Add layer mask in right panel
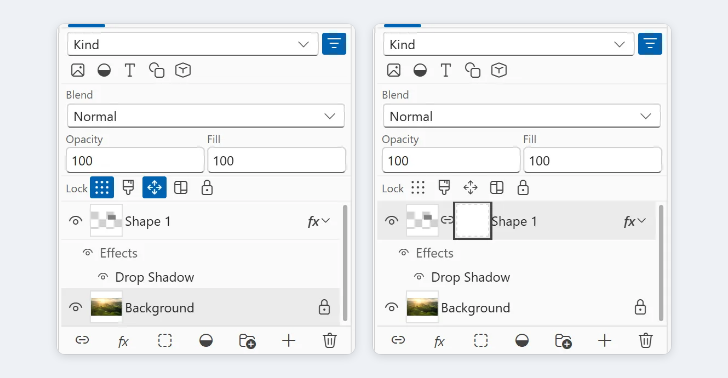Viewport: 728px width, 378px height. pyautogui.click(x=481, y=341)
